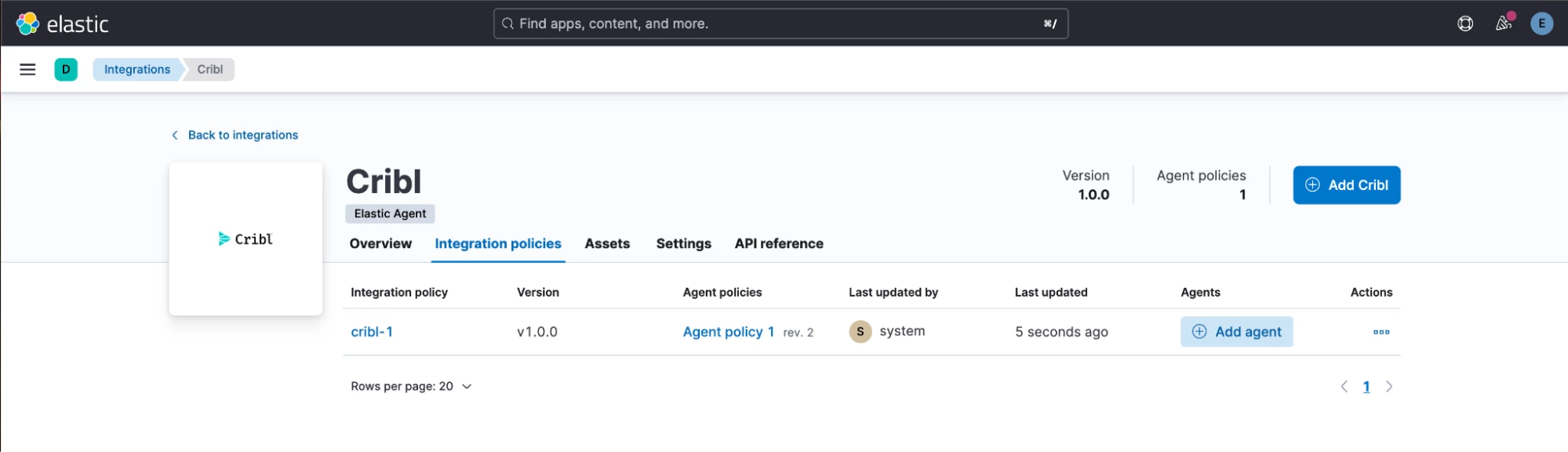This screenshot has height=452, width=1568.
Task: Click the Last updated column header
Action: [1051, 292]
